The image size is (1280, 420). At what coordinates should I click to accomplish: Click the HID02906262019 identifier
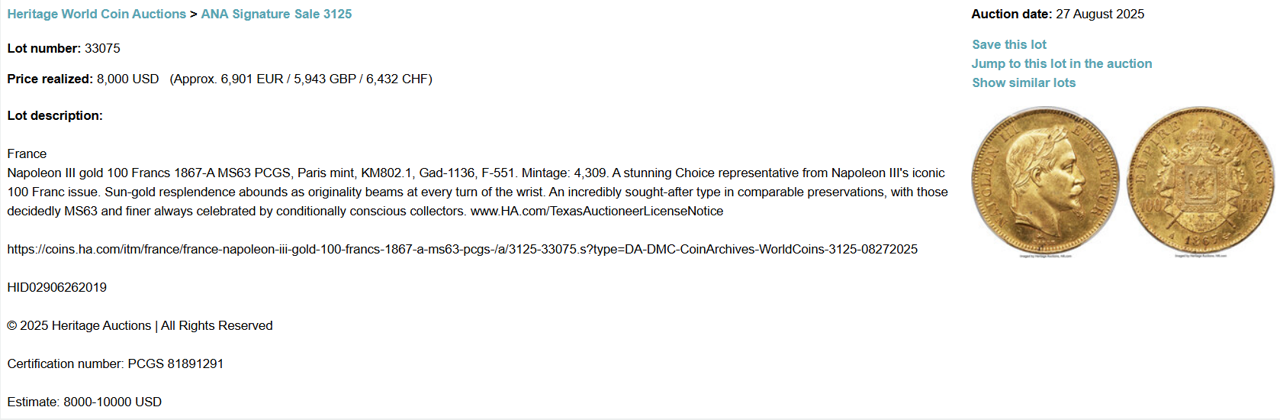tap(57, 287)
